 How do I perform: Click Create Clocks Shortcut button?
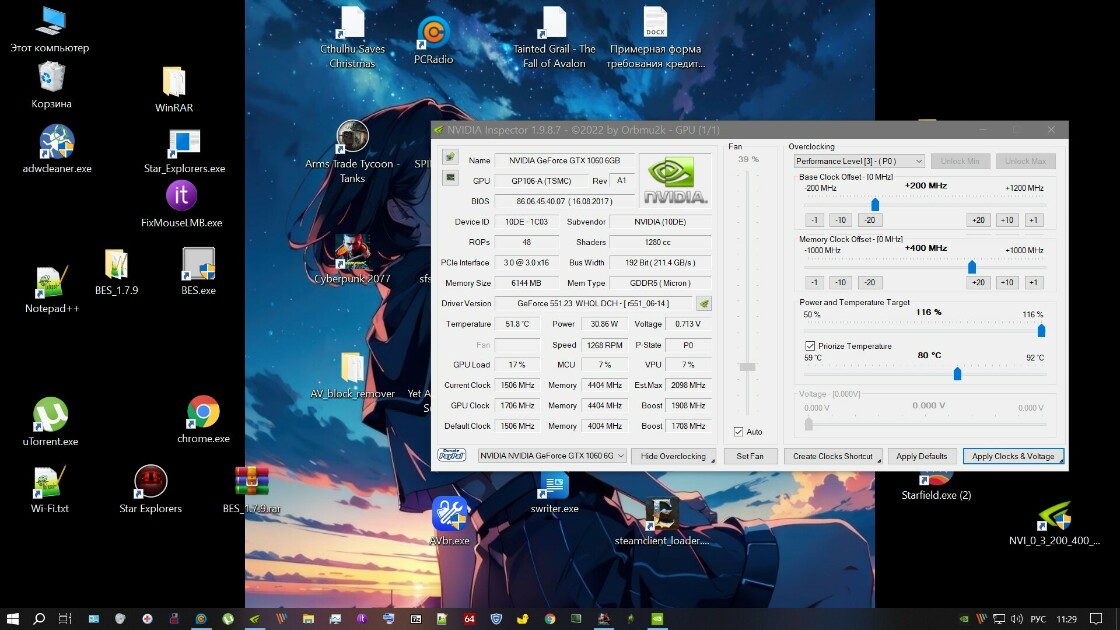[x=833, y=456]
